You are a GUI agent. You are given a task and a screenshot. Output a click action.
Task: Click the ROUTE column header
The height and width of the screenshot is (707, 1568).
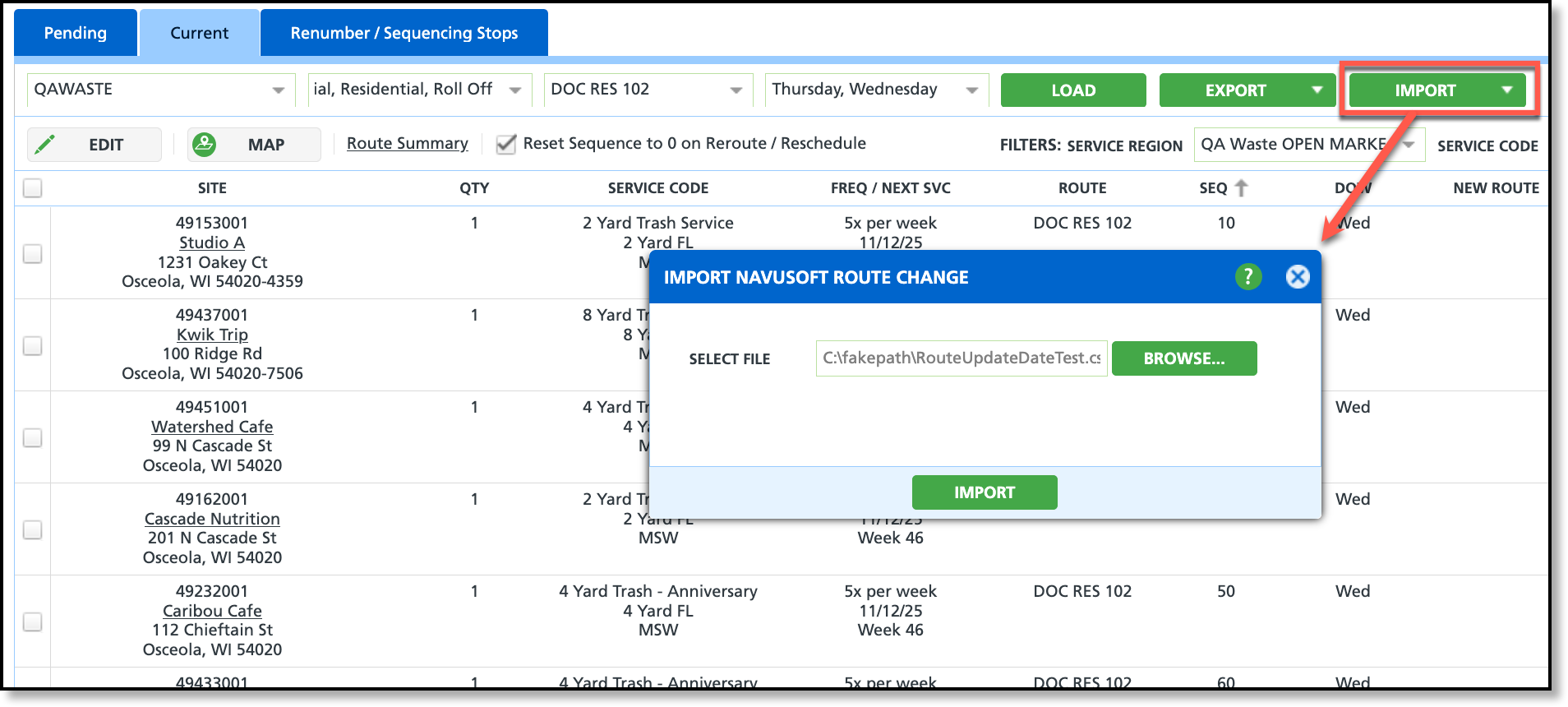click(1082, 188)
